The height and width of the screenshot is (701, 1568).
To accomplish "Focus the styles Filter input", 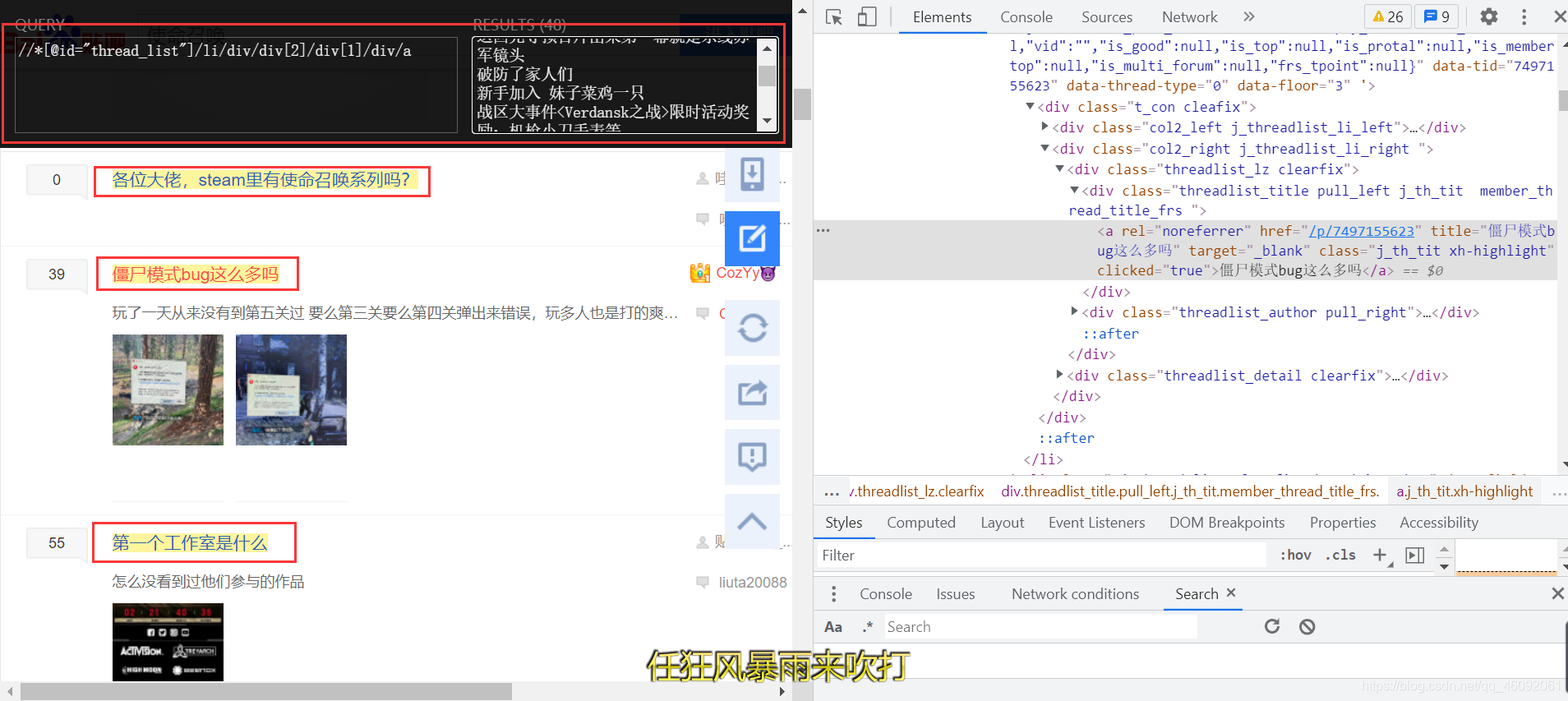I will [1041, 556].
